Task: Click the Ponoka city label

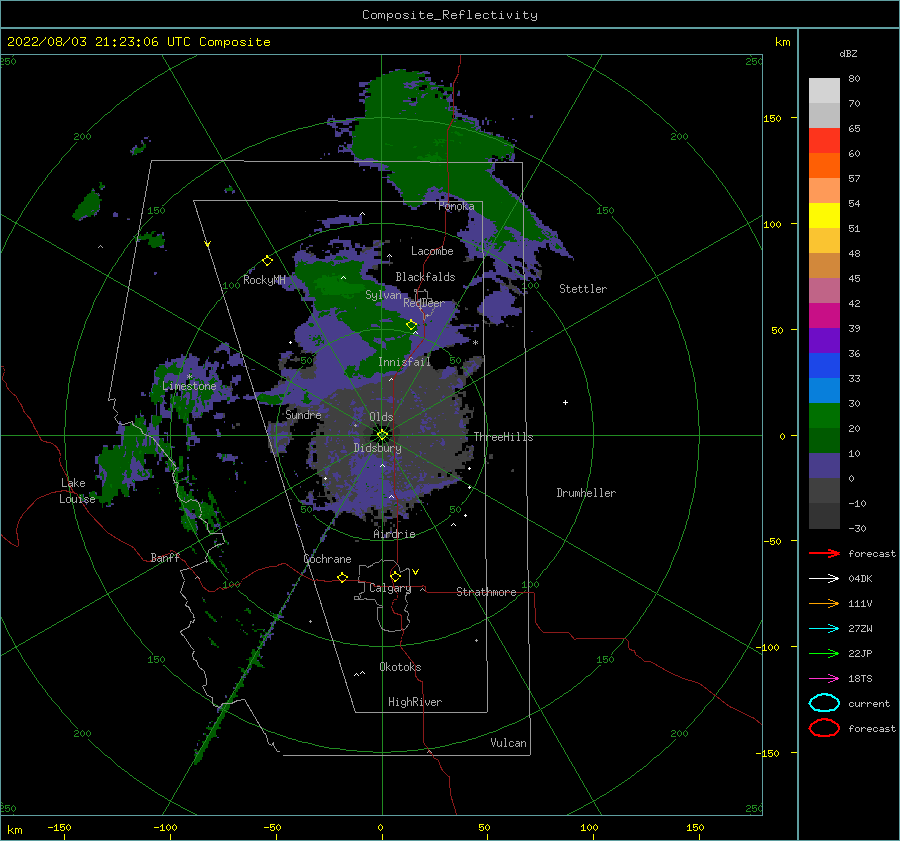Action: [456, 206]
